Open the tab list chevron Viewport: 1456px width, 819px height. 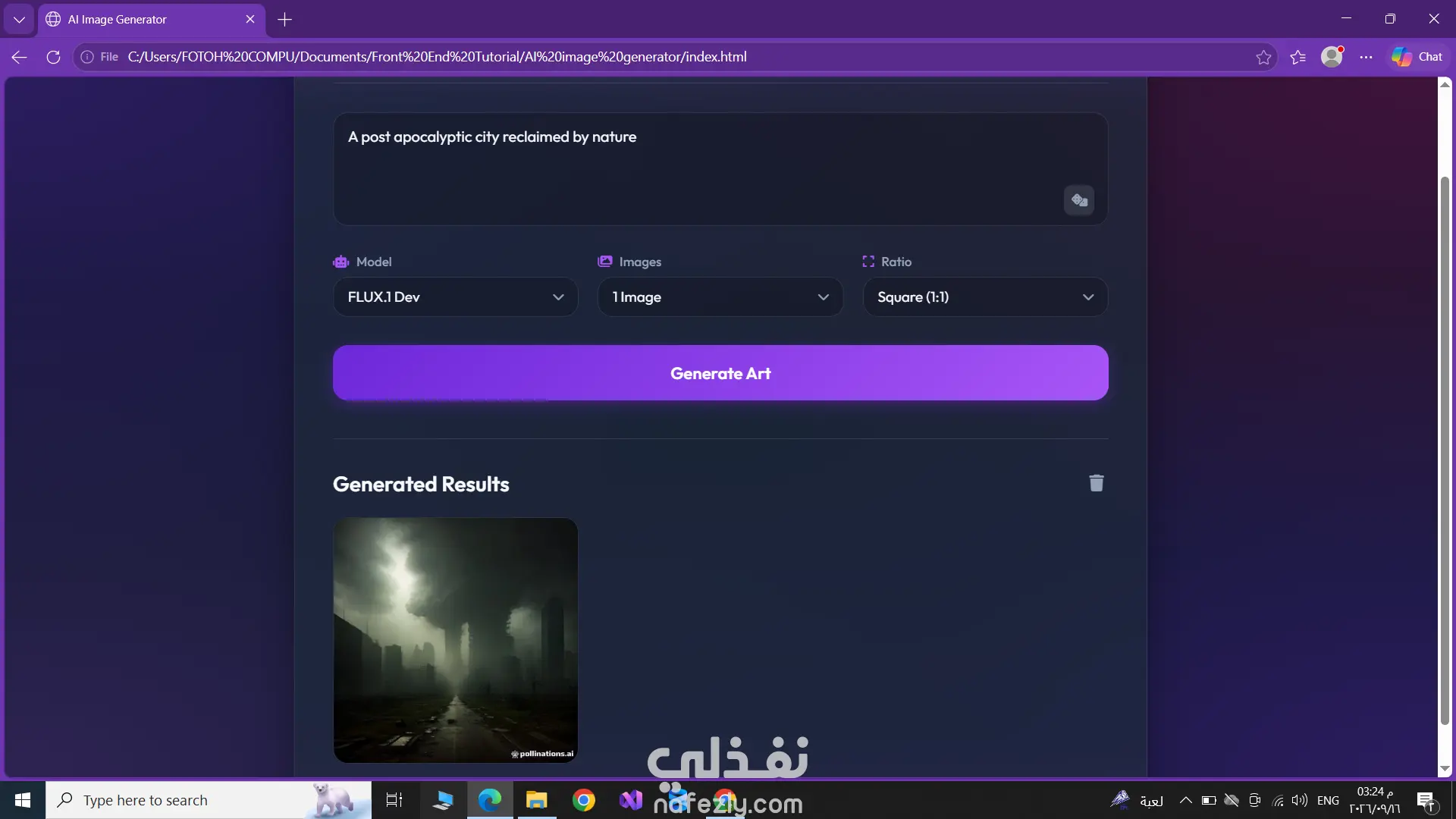pyautogui.click(x=19, y=20)
